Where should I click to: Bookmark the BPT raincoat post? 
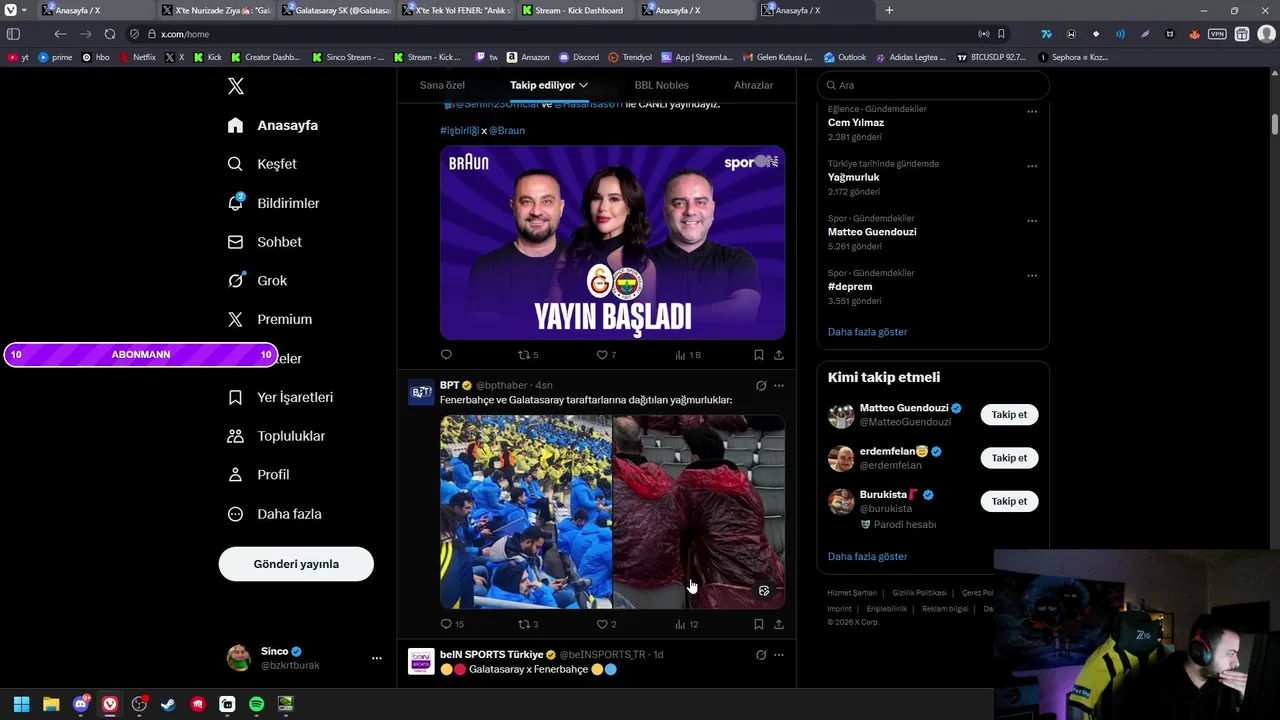759,624
